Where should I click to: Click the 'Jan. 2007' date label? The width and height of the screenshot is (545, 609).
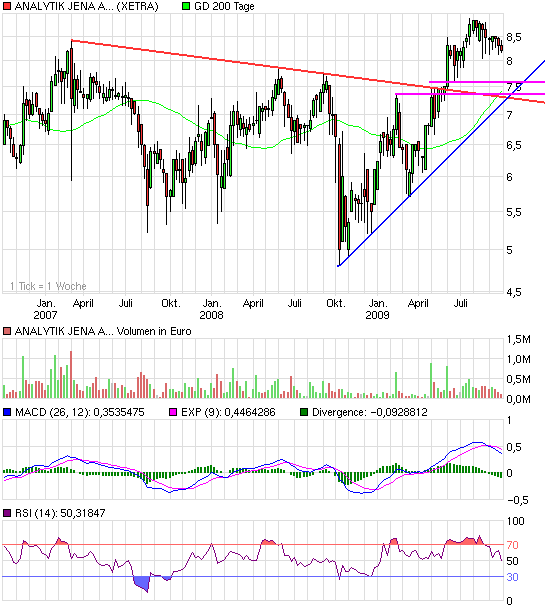point(45,309)
